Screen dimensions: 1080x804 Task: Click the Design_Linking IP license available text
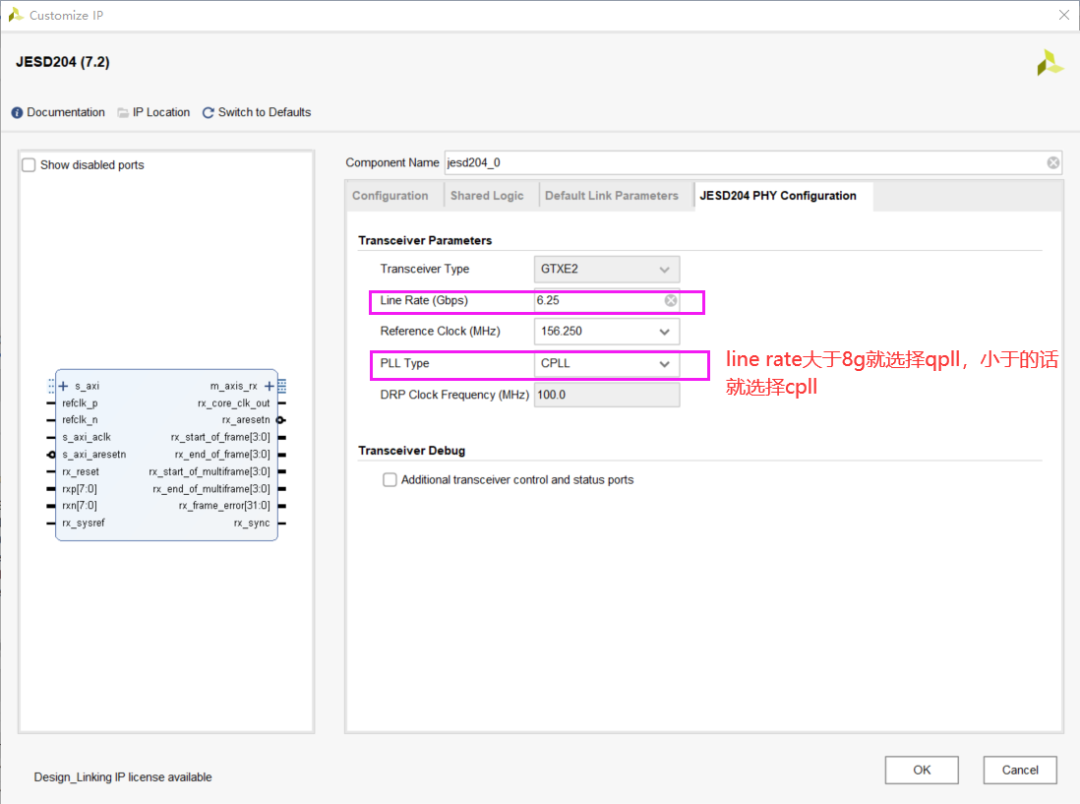[123, 777]
